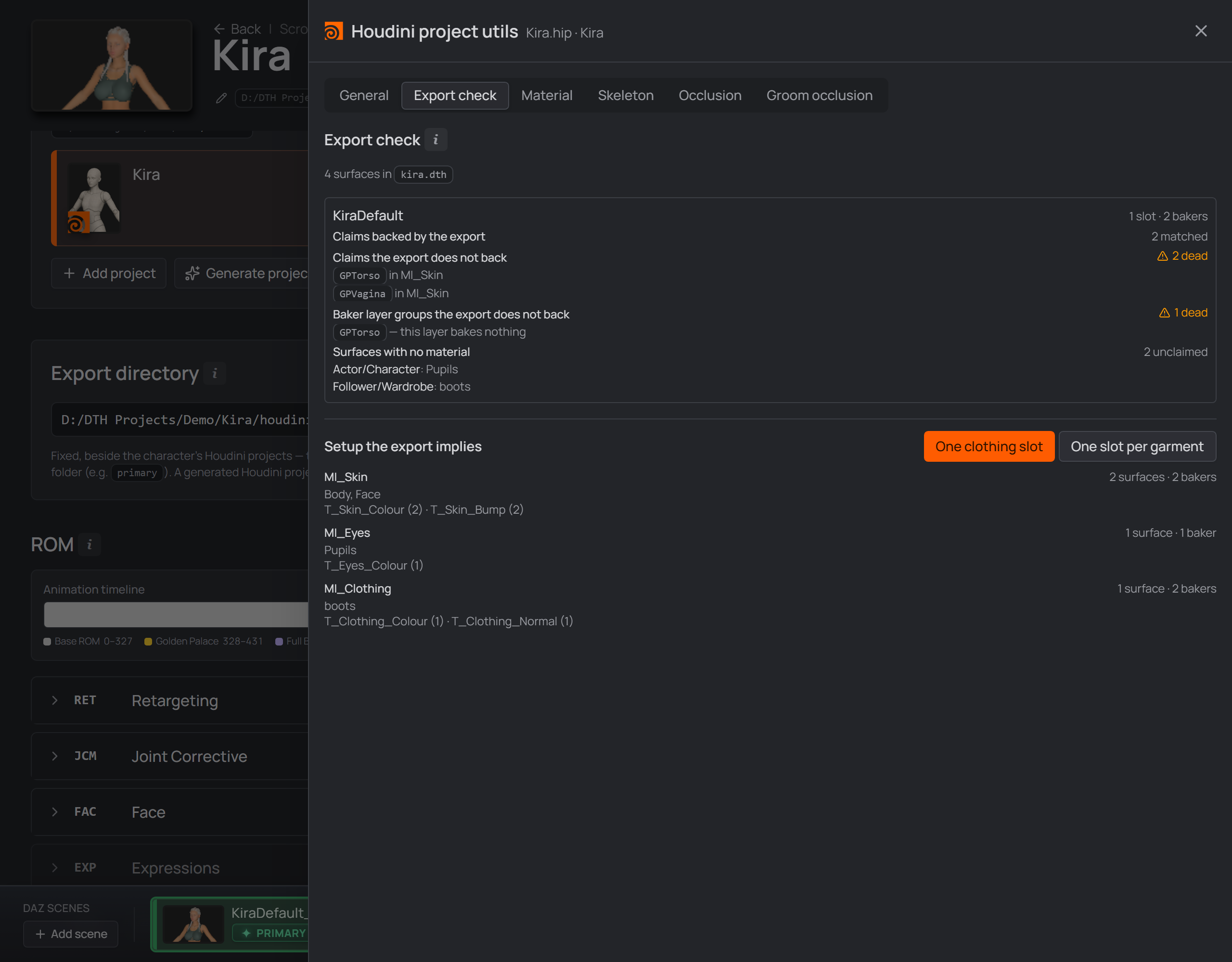Open the Export directory info icon
Viewport: 1232px width, 962px height.
(x=214, y=373)
